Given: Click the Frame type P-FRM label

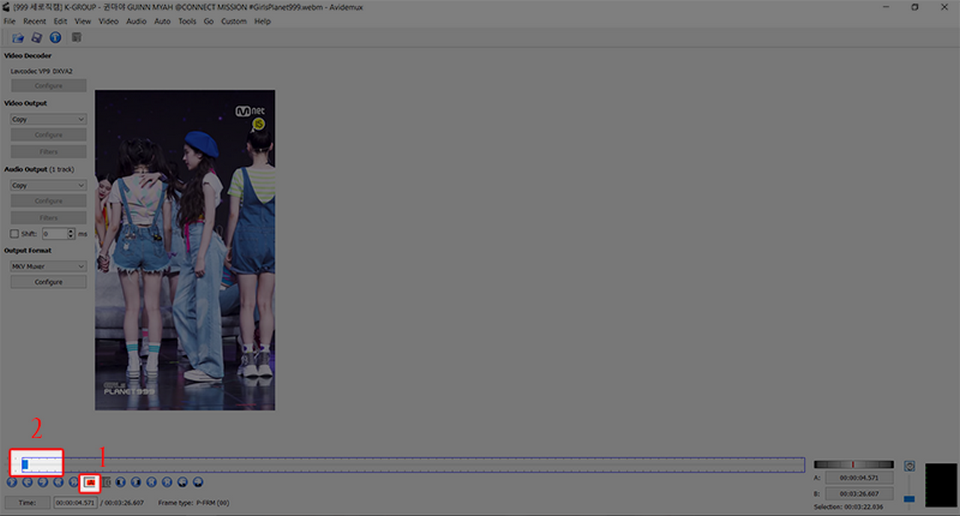Looking at the screenshot, I should pos(193,503).
